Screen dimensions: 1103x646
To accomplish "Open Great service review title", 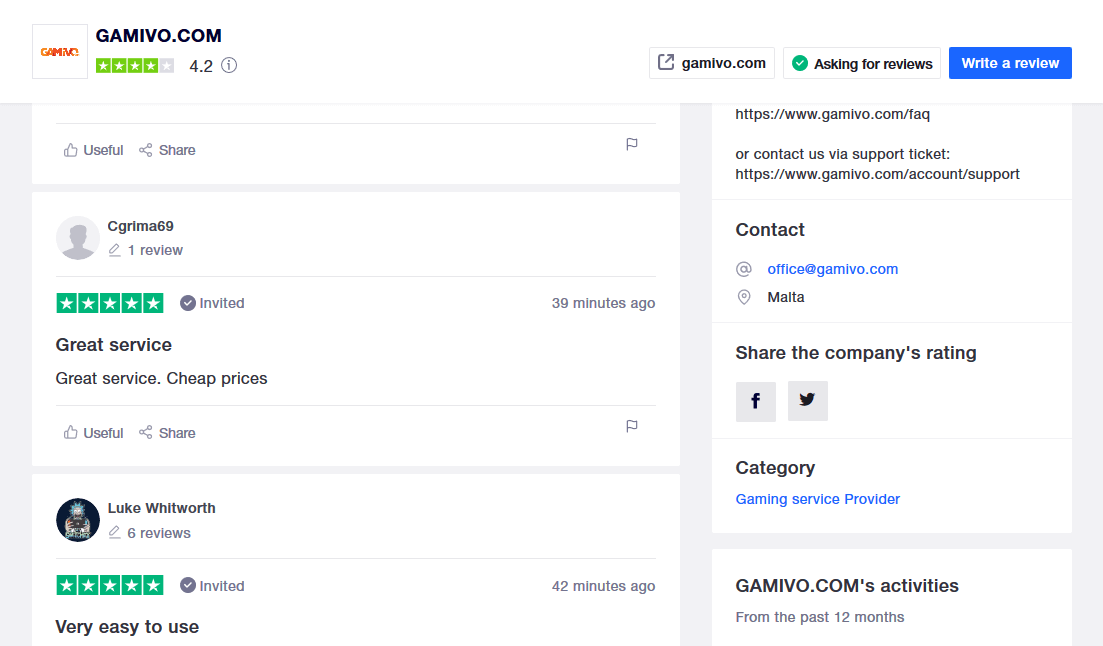I will click(x=114, y=345).
